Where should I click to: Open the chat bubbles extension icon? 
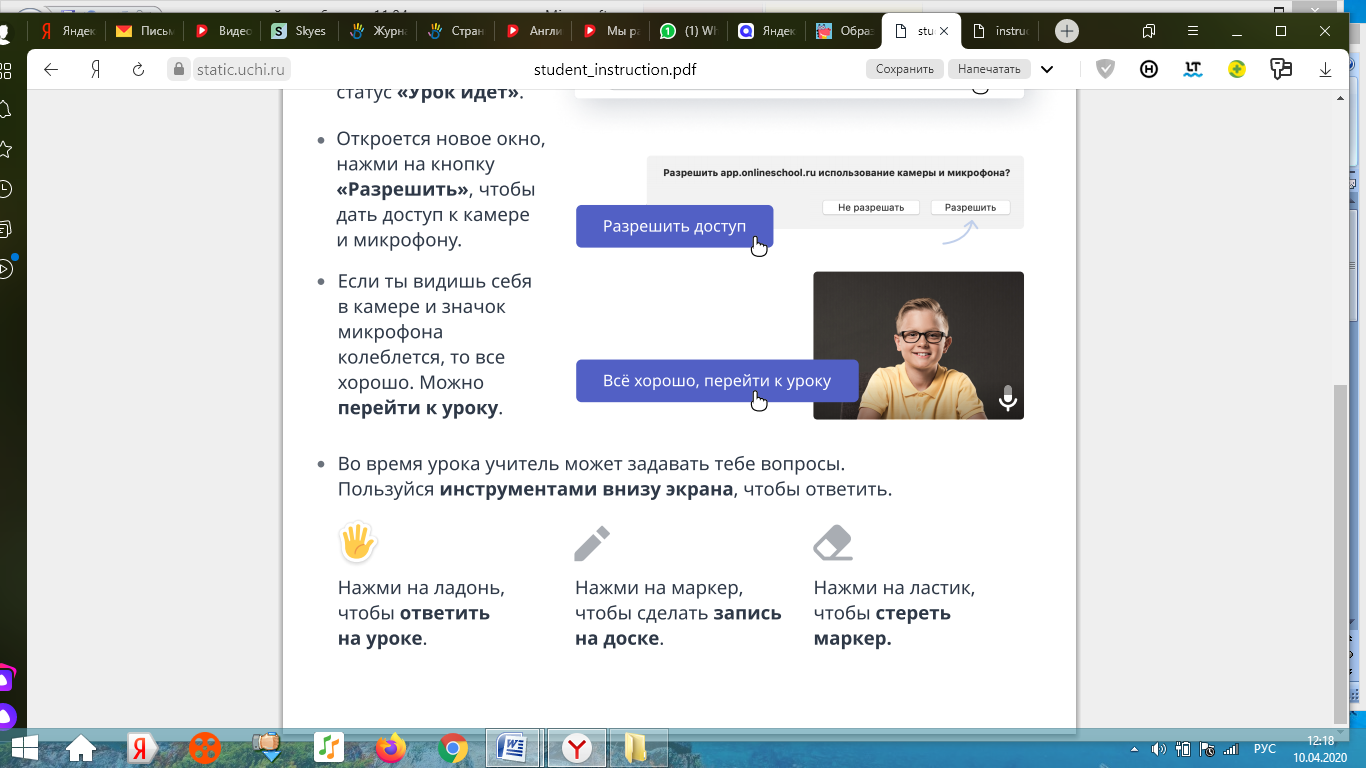coord(1281,70)
